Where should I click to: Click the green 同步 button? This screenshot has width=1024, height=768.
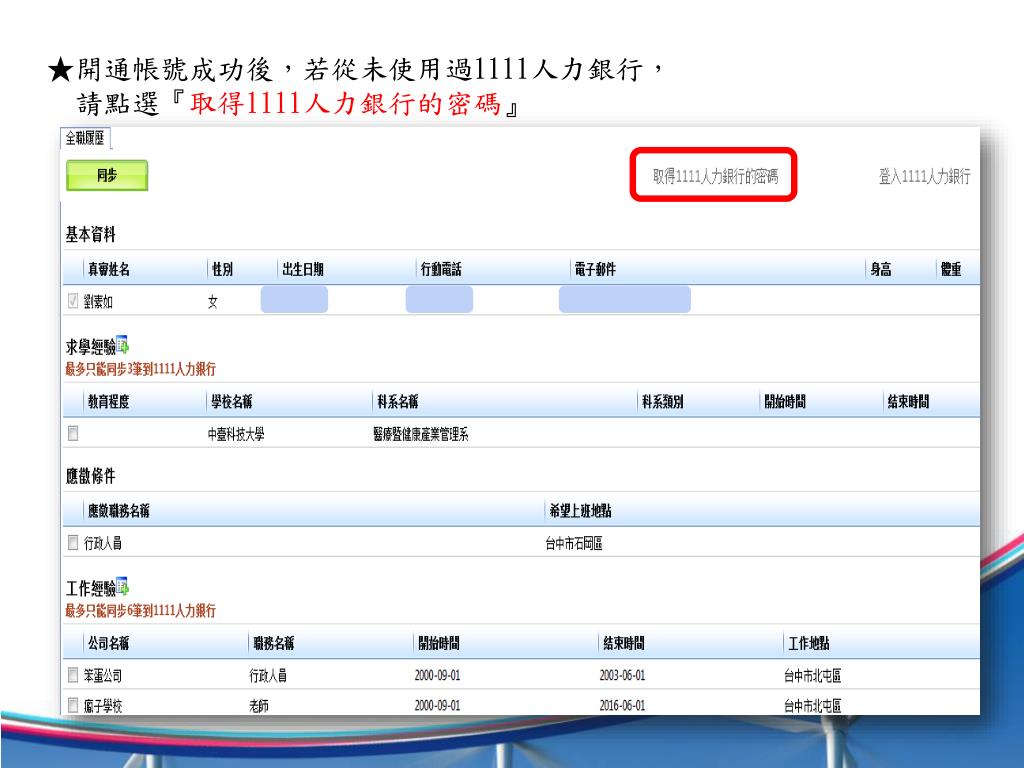tap(107, 175)
